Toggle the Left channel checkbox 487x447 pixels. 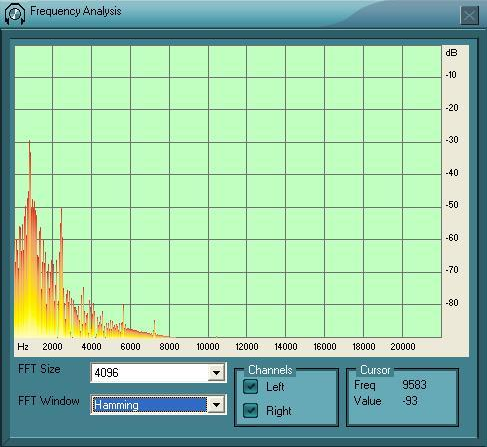tap(250, 387)
